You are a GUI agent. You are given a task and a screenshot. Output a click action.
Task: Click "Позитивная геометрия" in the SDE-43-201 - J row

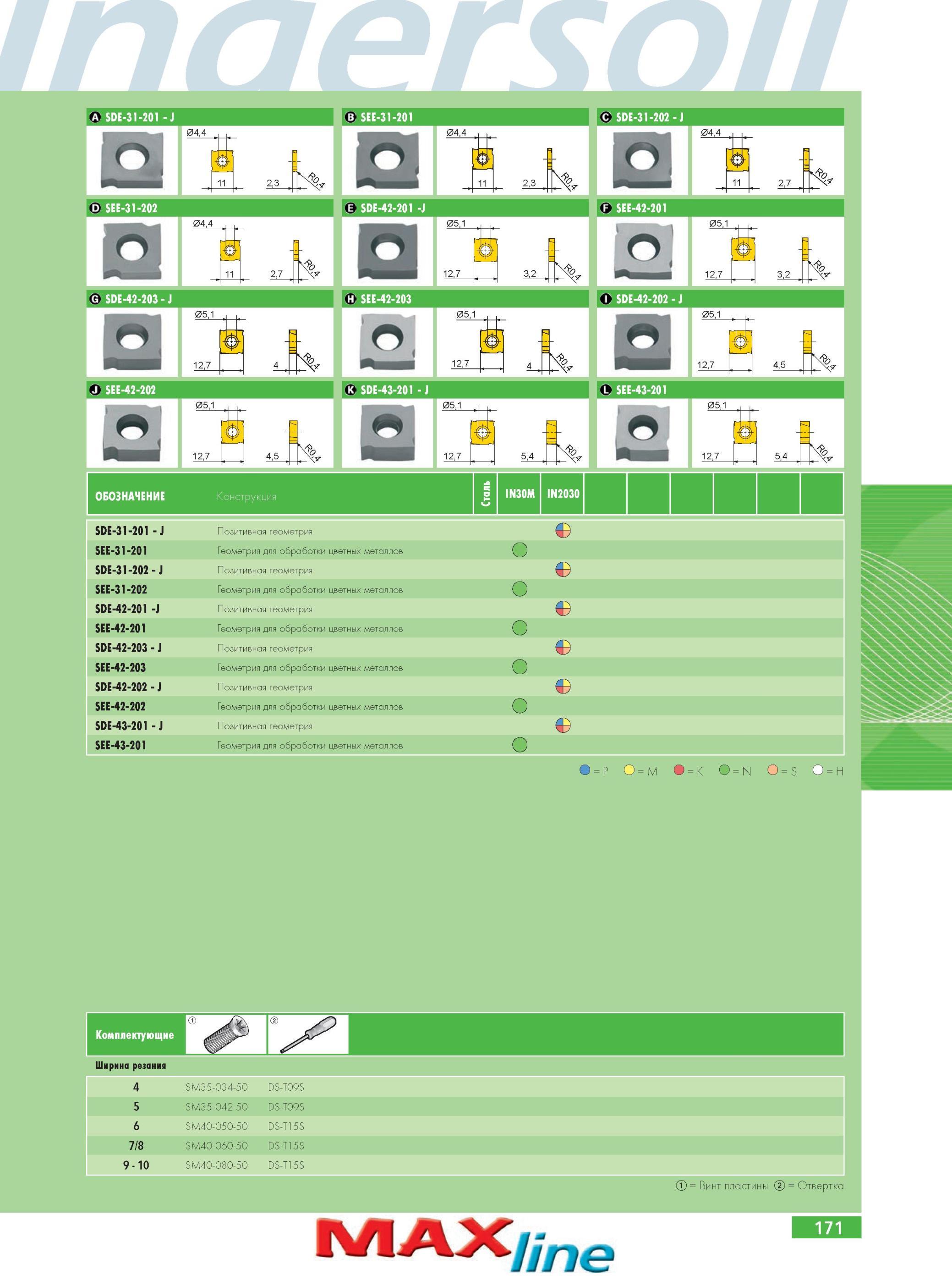click(x=264, y=726)
